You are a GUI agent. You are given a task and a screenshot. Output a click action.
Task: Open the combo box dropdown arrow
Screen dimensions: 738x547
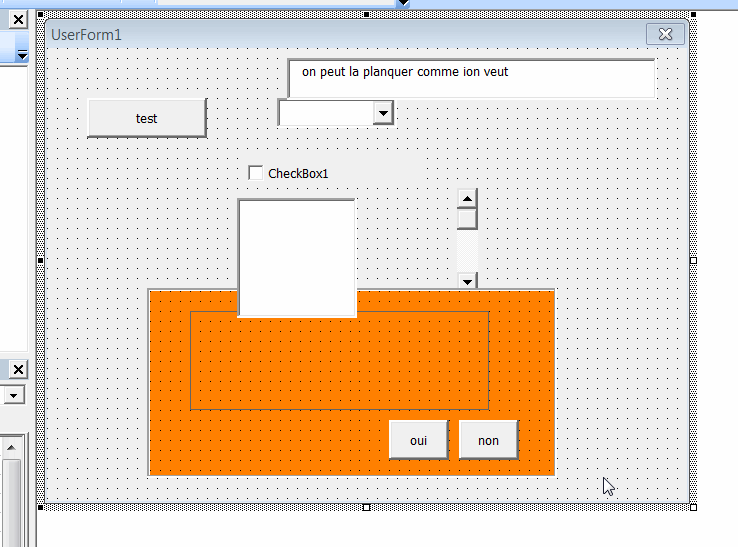point(383,113)
